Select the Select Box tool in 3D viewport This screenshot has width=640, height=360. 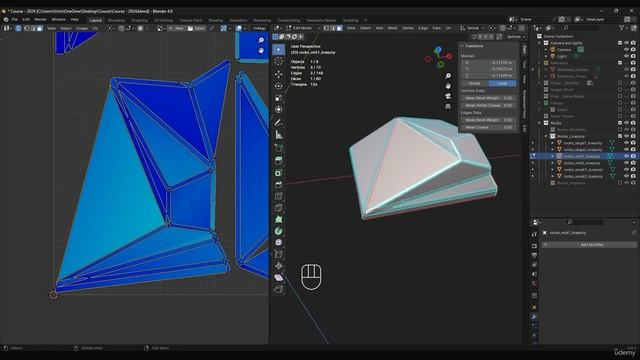point(279,49)
